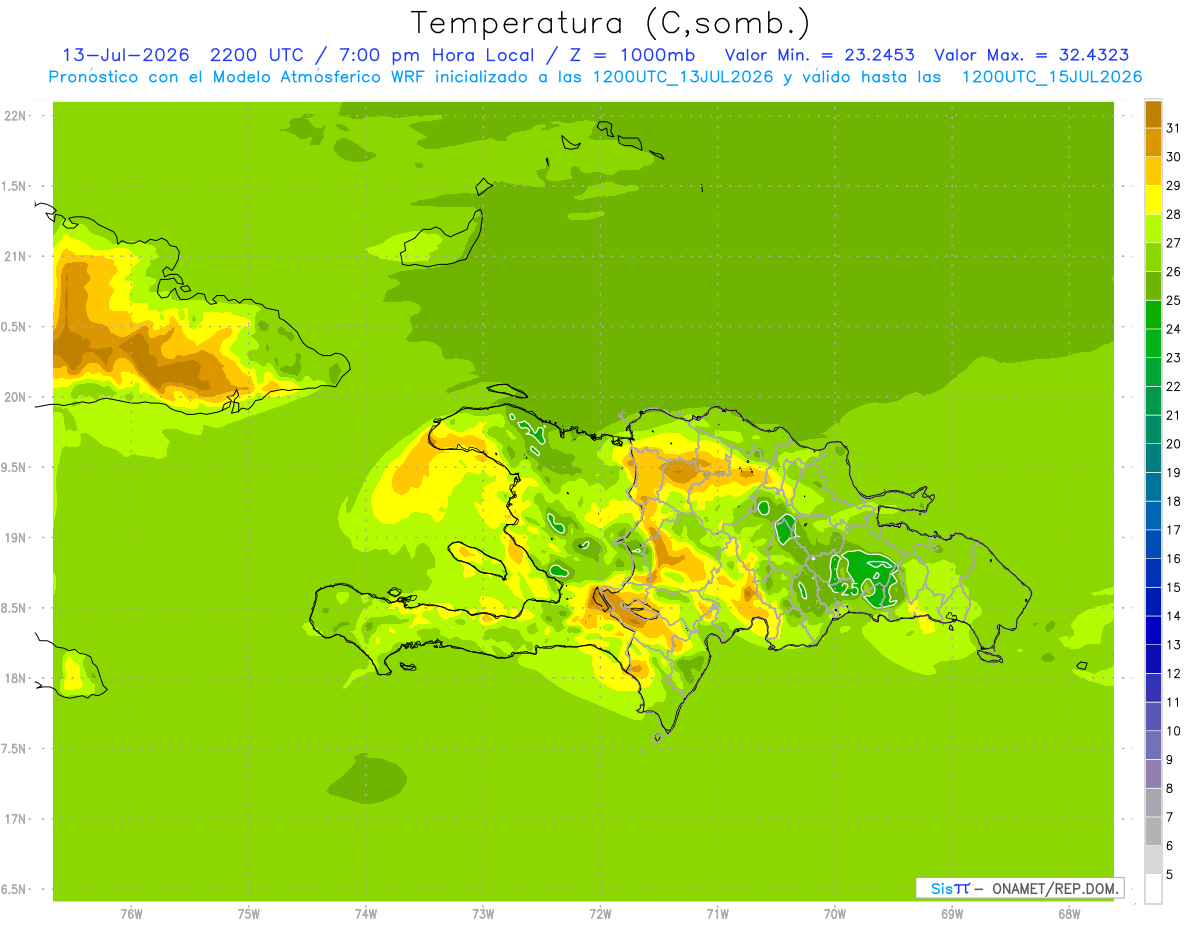This screenshot has height=927, width=1200.
Task: Click the colorbar value "10"
Action: coord(1174,731)
